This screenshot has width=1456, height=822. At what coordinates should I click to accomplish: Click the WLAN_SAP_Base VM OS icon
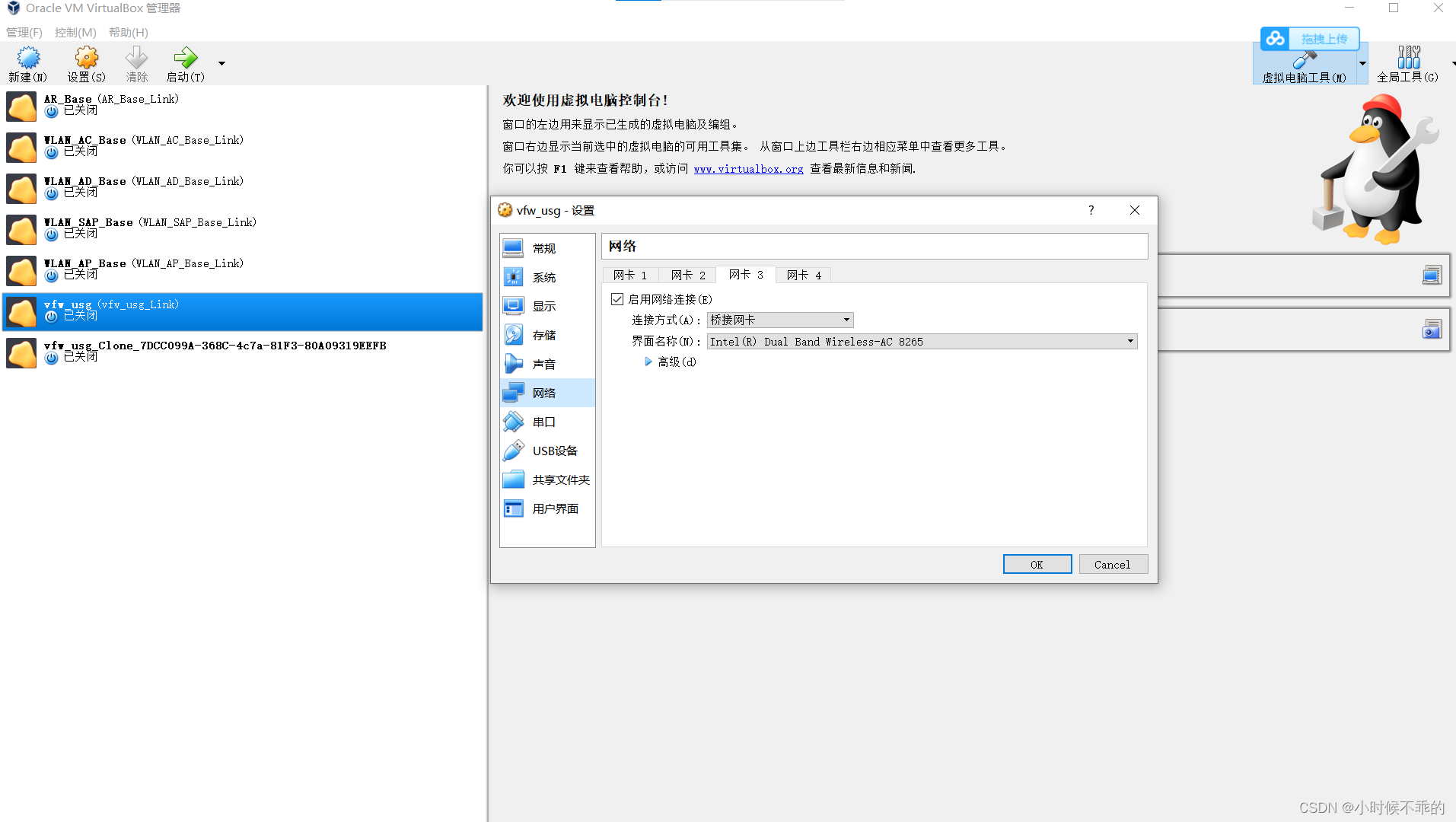(21, 230)
